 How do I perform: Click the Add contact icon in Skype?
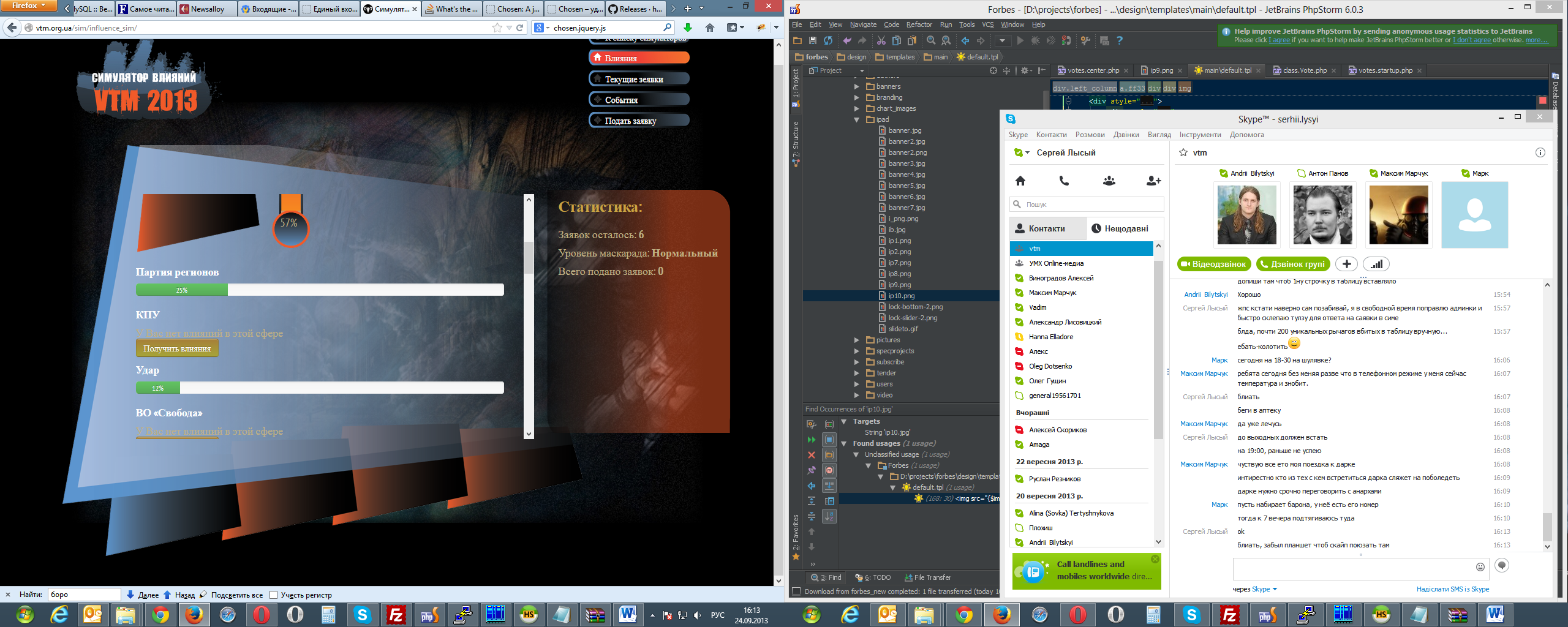[x=1153, y=181]
